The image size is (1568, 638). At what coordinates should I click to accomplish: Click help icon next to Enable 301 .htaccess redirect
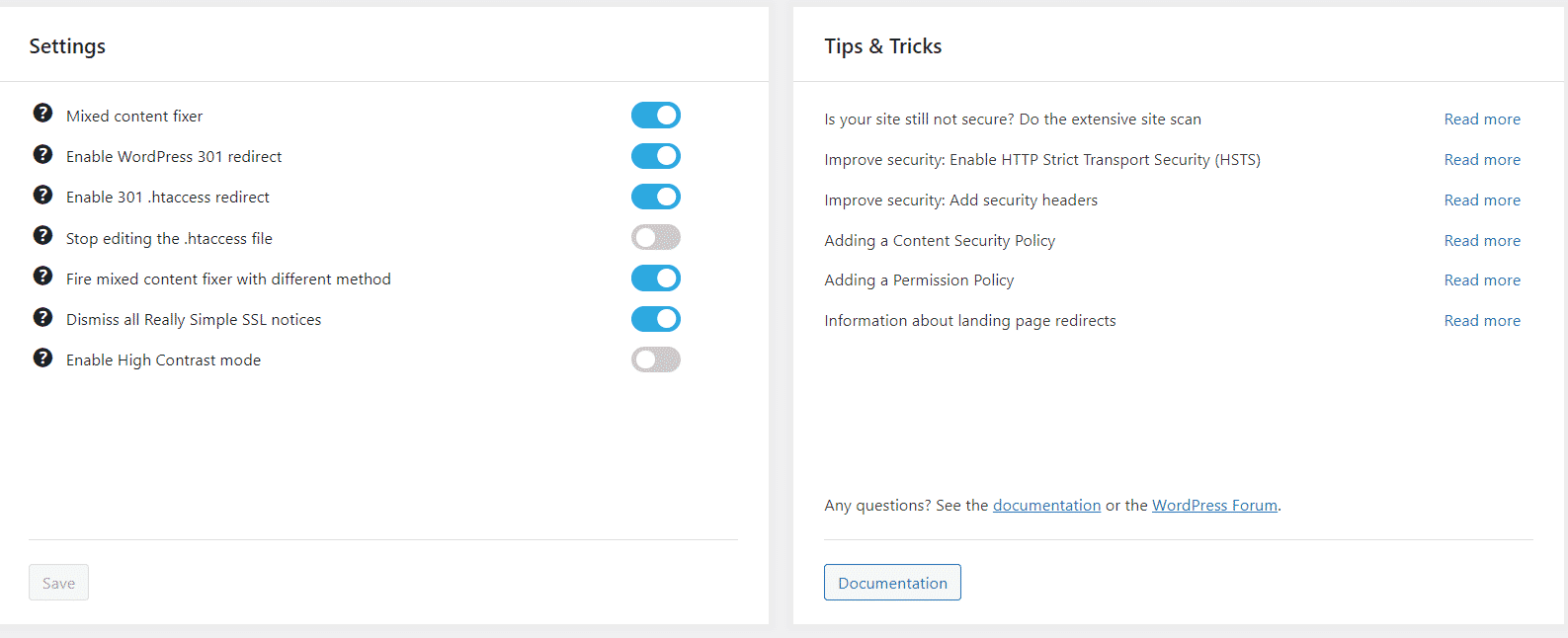(x=42, y=195)
